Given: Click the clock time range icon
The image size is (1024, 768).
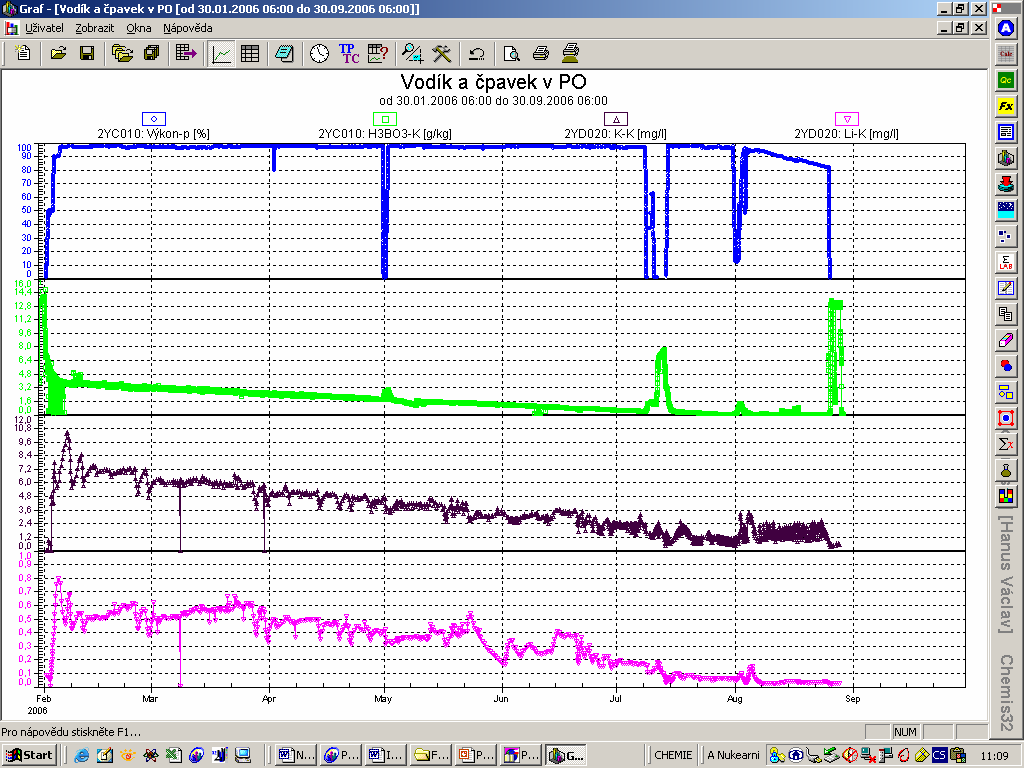Looking at the screenshot, I should [319, 53].
